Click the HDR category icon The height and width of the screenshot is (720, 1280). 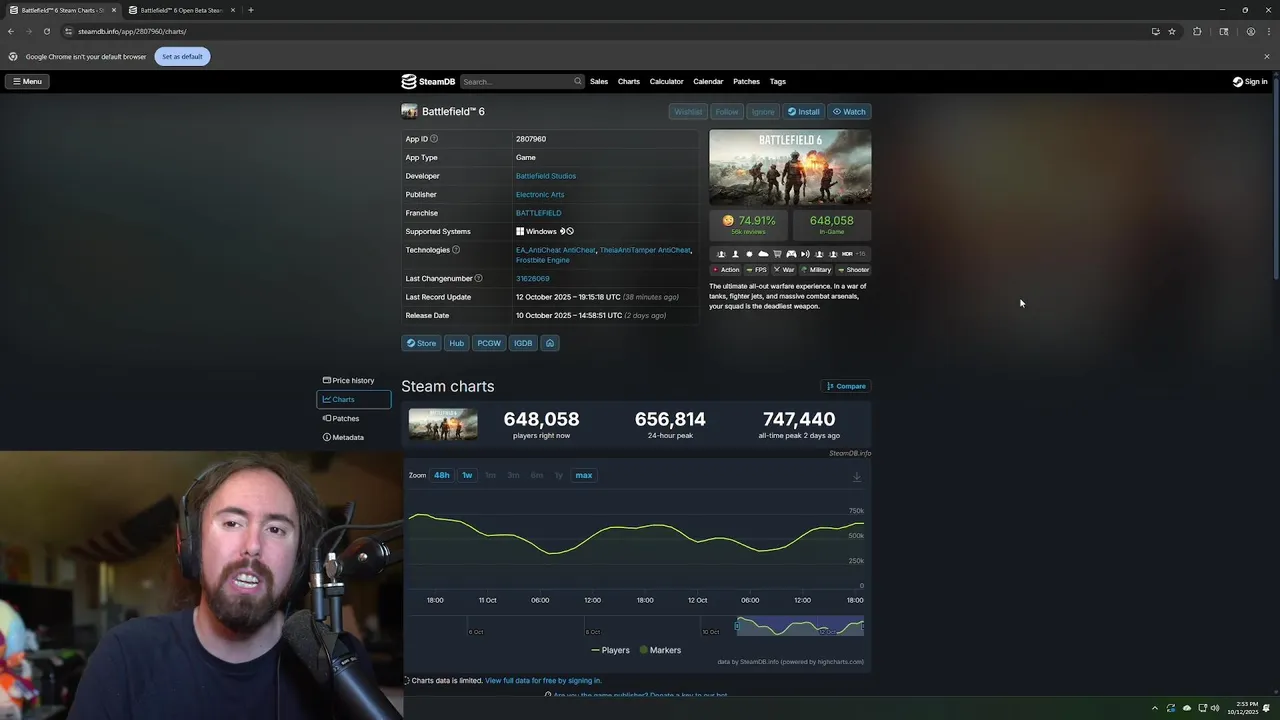[847, 254]
